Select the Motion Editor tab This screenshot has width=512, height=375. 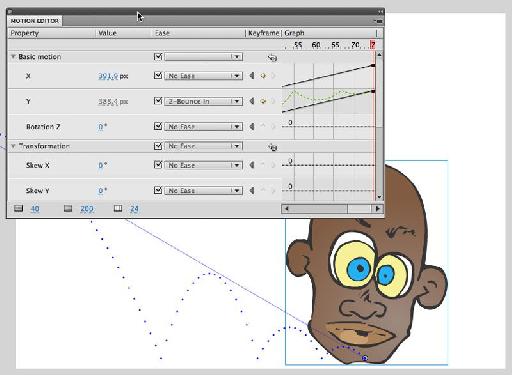(34, 21)
